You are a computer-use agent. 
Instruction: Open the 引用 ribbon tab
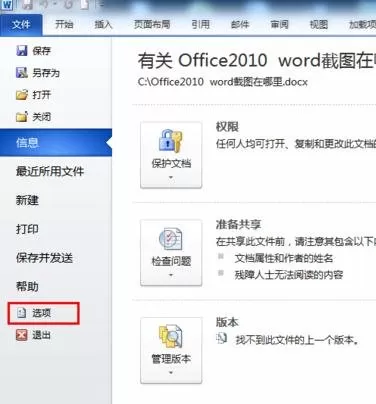tap(200, 24)
